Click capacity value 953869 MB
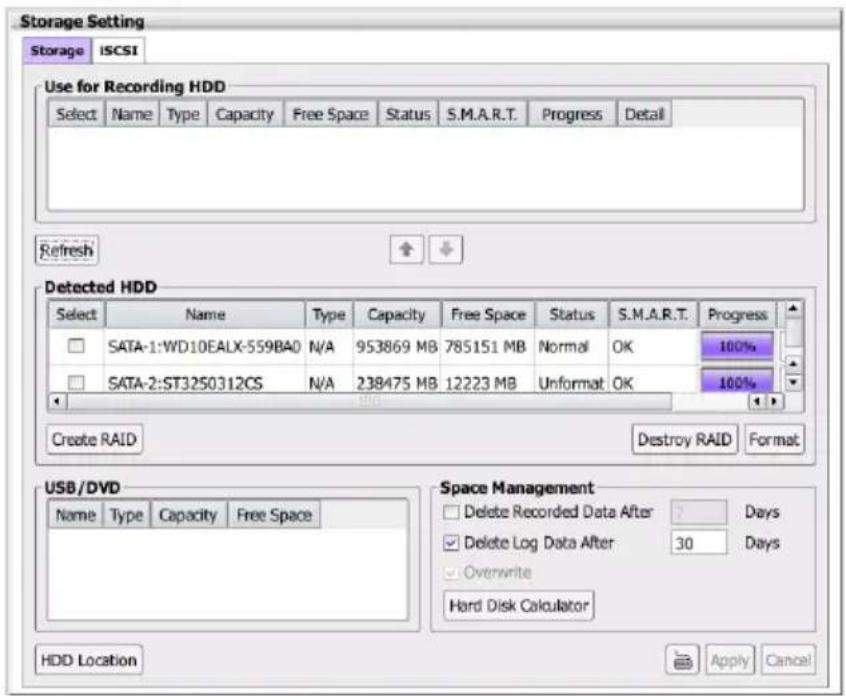This screenshot has height=696, width=846. [397, 346]
